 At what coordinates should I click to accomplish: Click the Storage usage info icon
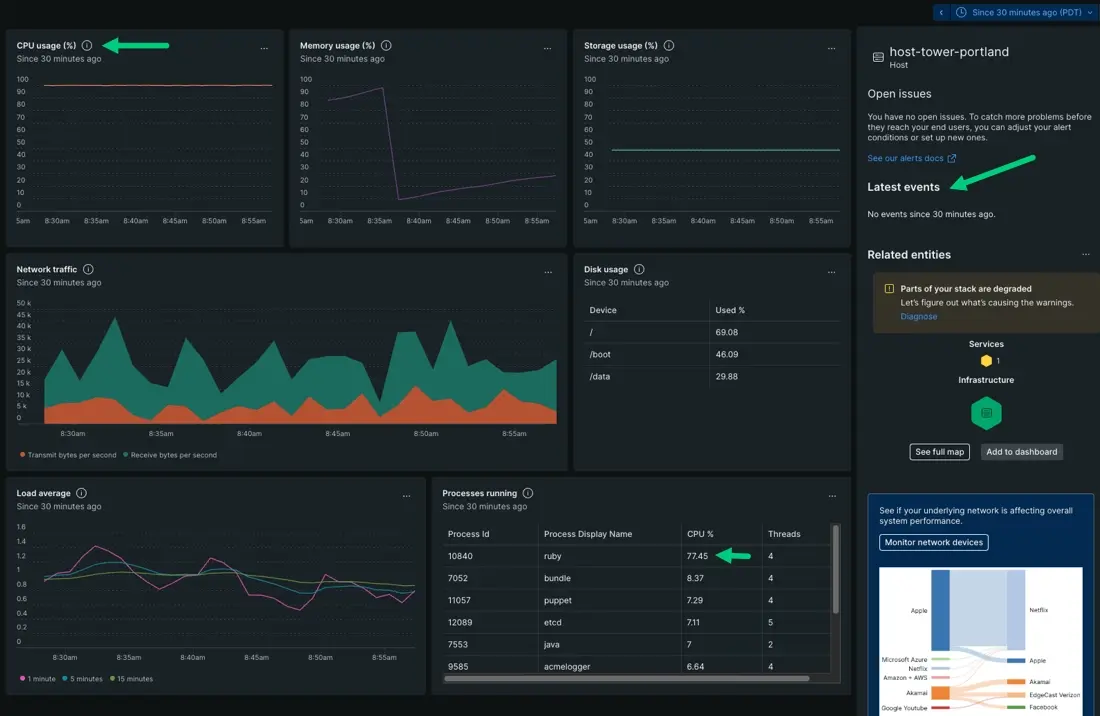tap(669, 46)
